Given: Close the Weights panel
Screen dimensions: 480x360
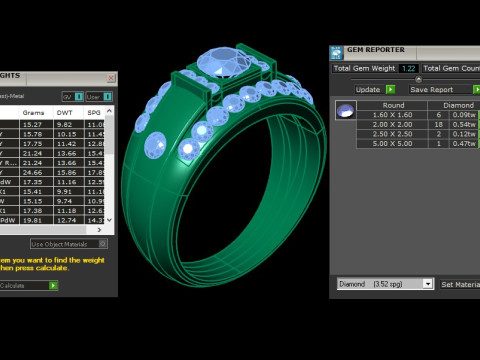Looking at the screenshot, I should (111, 78).
